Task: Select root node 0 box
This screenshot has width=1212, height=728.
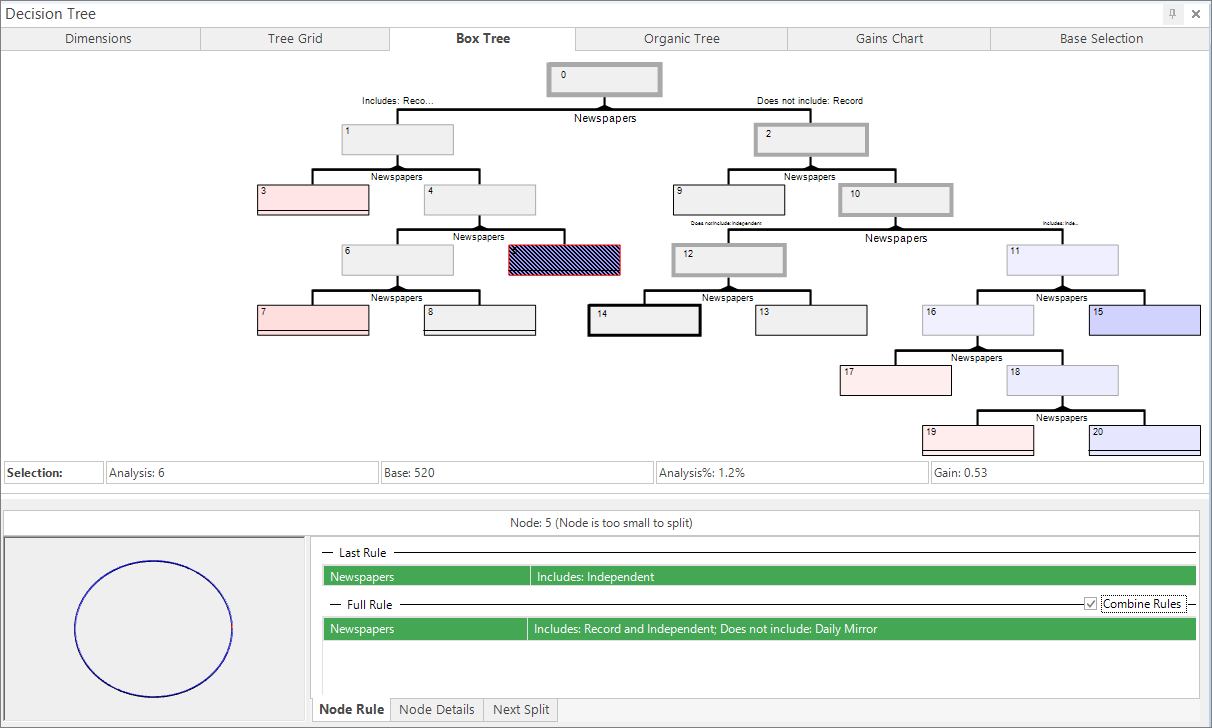Action: click(604, 80)
